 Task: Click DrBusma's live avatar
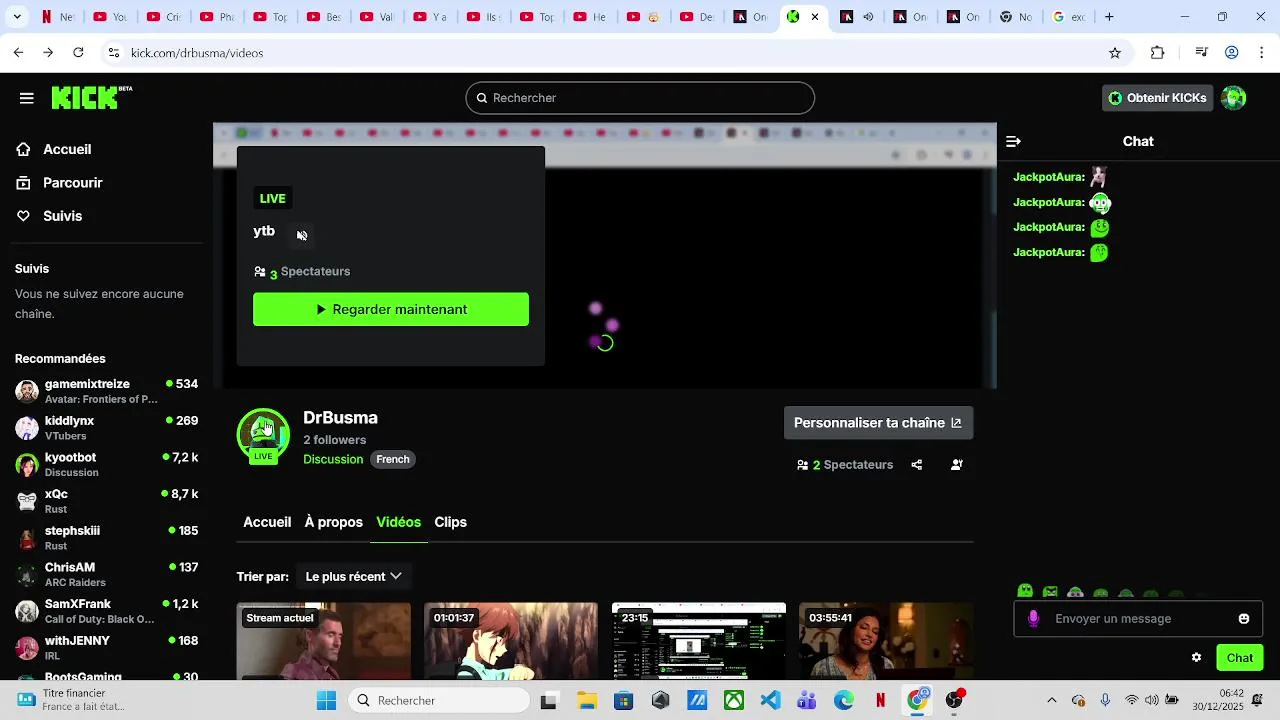point(263,435)
